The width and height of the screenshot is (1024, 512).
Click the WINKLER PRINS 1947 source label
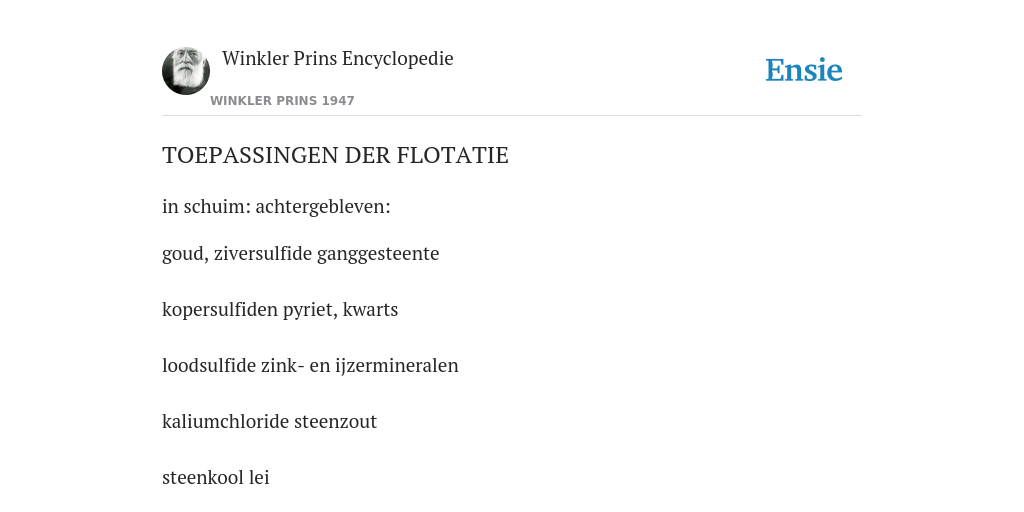(282, 101)
